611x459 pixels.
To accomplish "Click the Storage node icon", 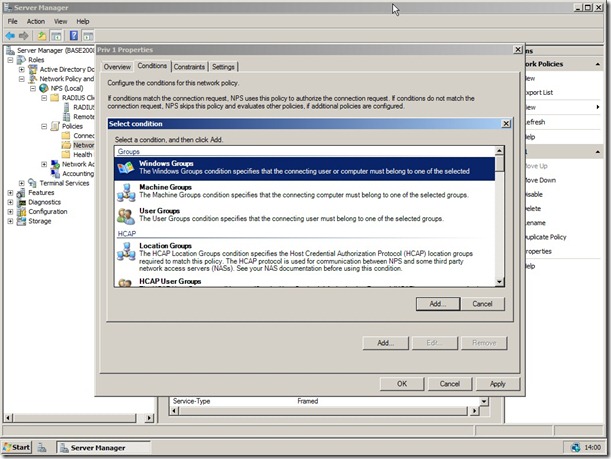I will [x=21, y=221].
